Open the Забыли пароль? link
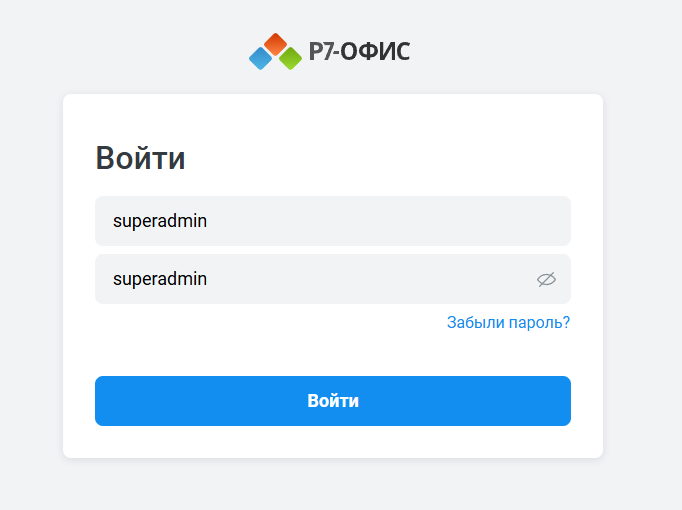This screenshot has height=510, width=682. point(508,323)
